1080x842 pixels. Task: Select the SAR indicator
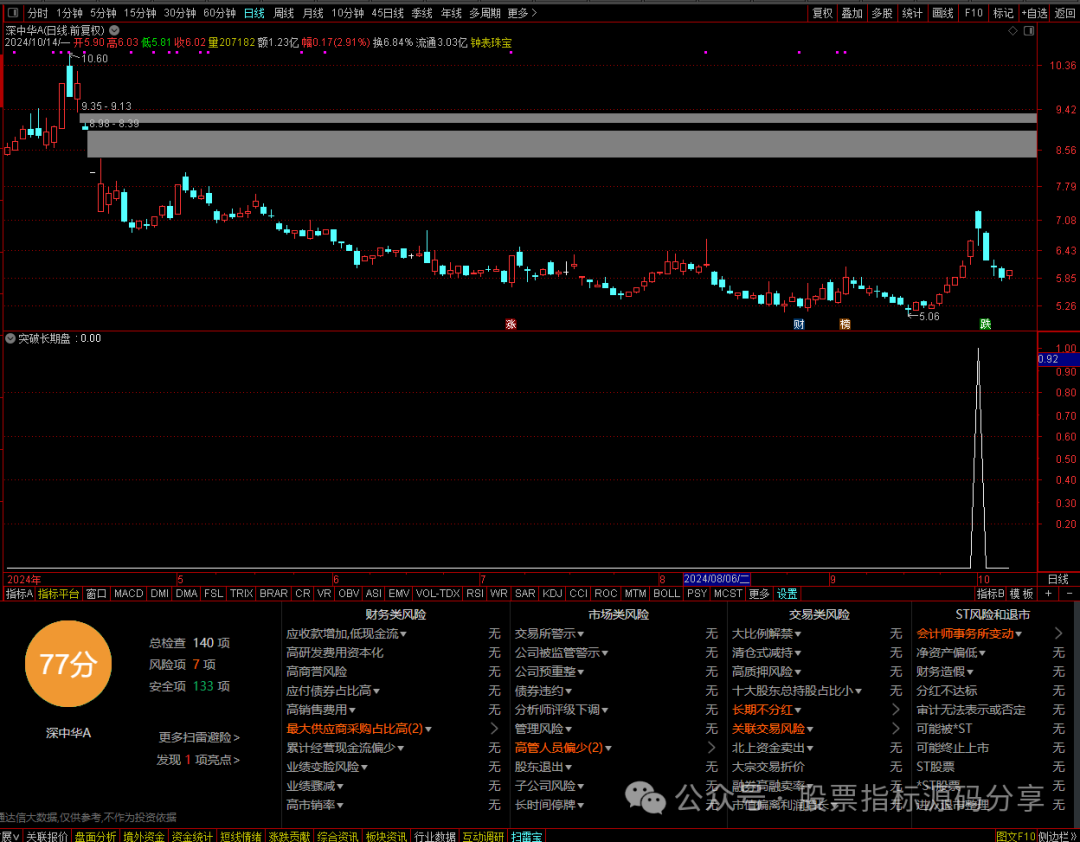tap(525, 593)
